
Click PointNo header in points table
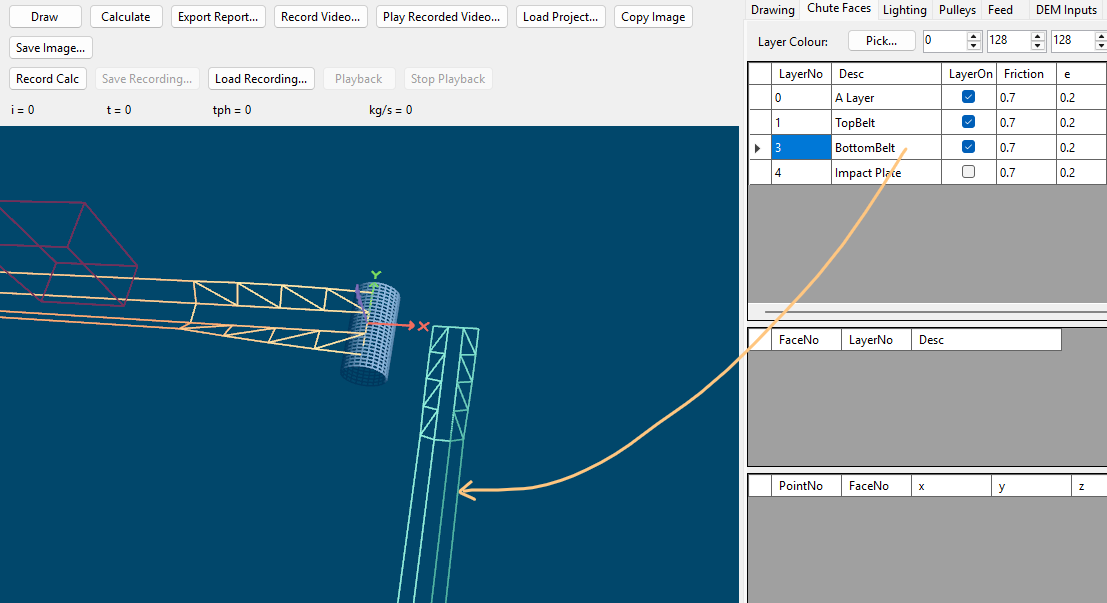[806, 486]
